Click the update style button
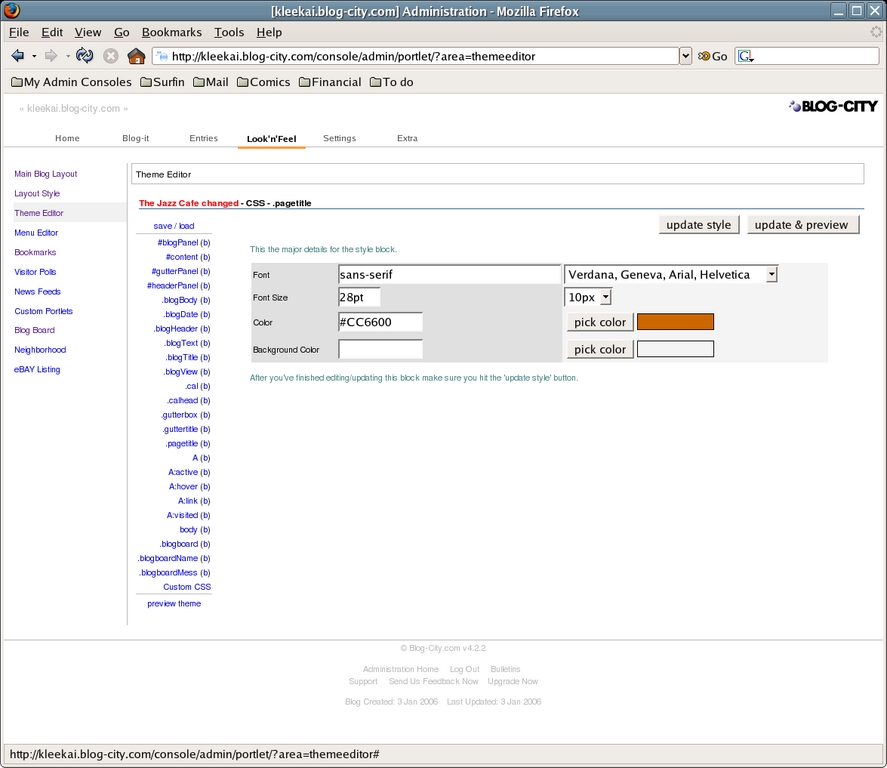Screen dimensions: 887x768 coord(698,225)
